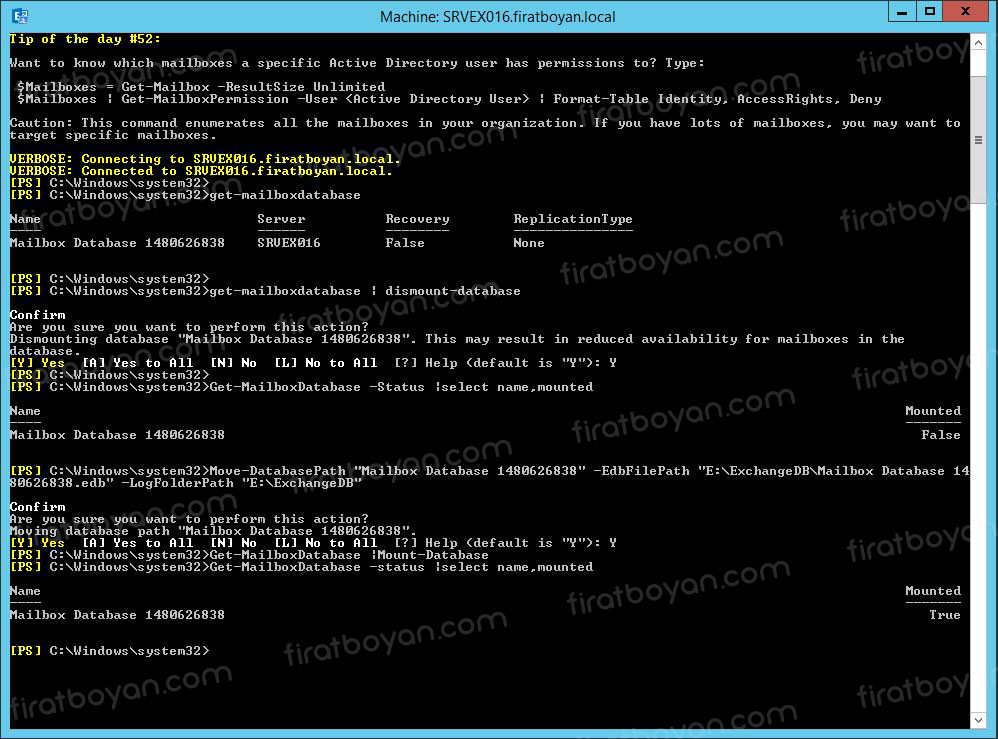This screenshot has height=739, width=998.
Task: Click the Mounted 'True' value
Action: point(945,616)
